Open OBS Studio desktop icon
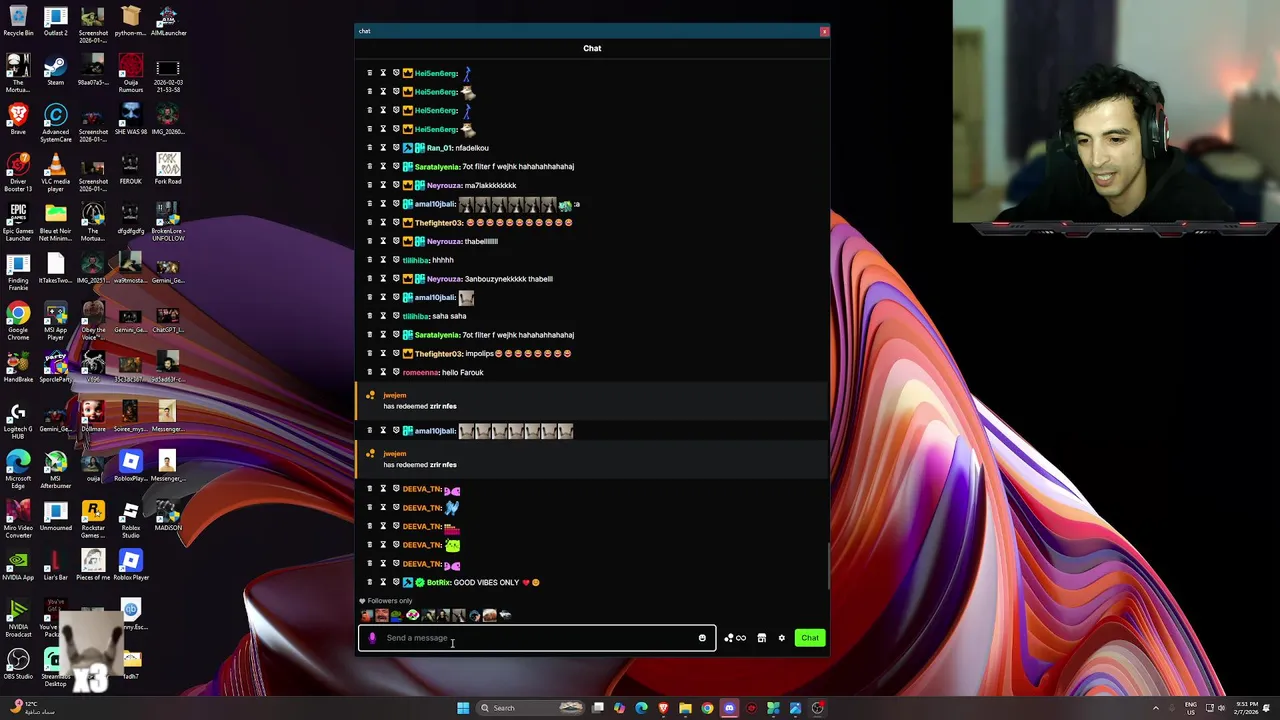This screenshot has height=720, width=1280. coord(18,664)
